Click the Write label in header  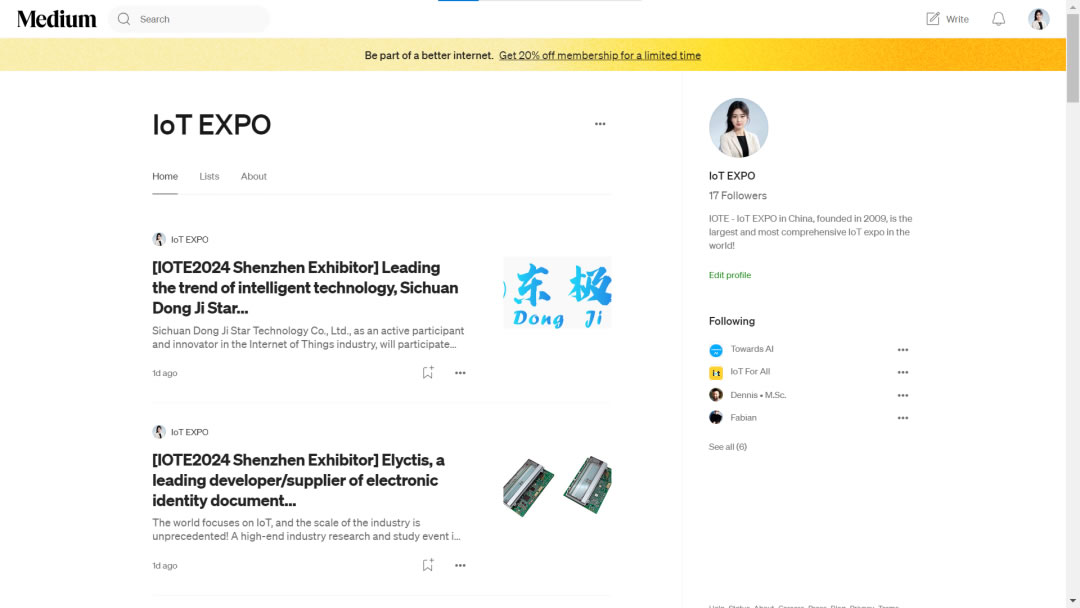[957, 19]
